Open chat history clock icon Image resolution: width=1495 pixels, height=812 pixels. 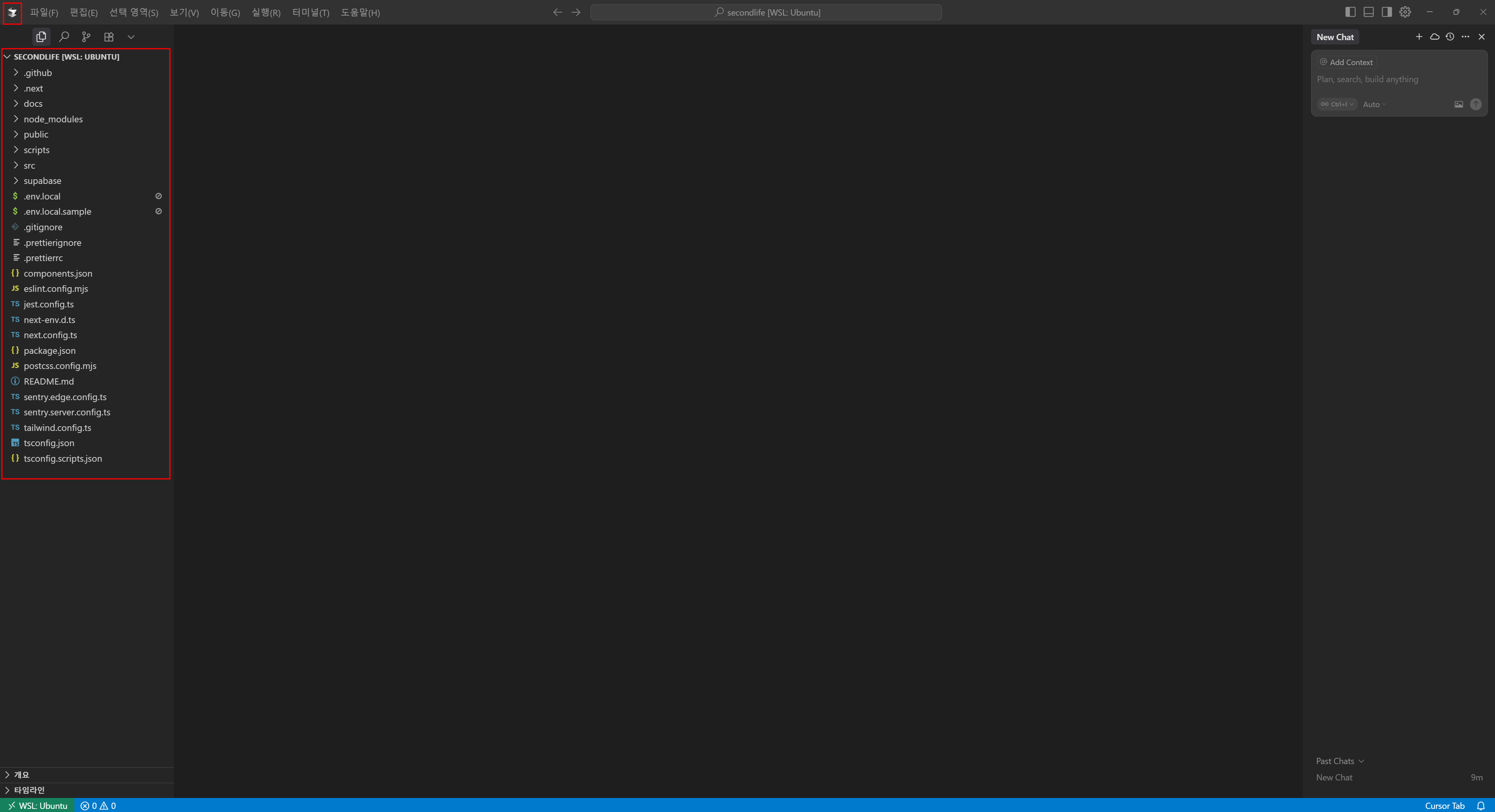tap(1450, 37)
